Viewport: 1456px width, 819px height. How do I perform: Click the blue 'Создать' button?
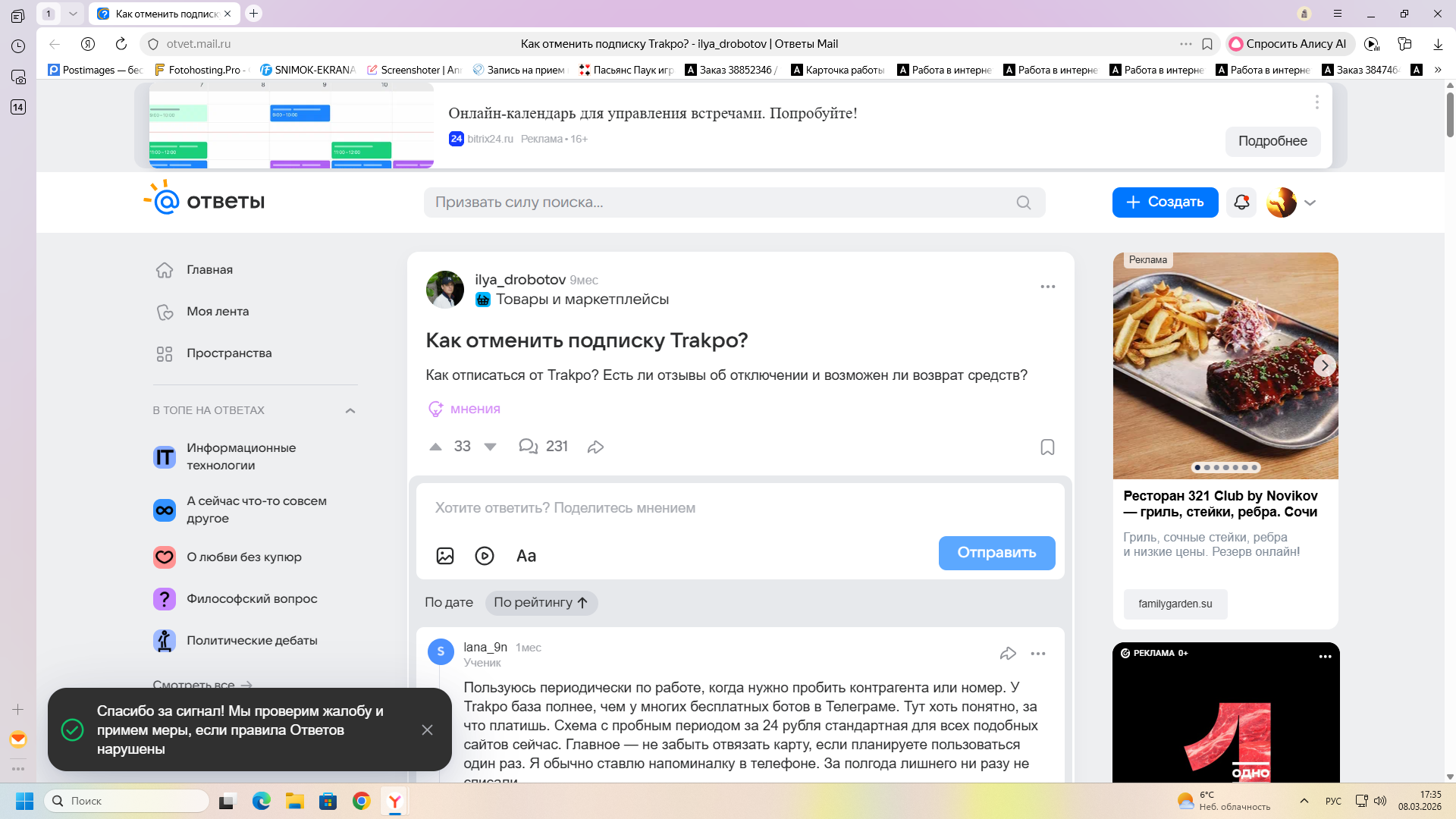[1165, 202]
